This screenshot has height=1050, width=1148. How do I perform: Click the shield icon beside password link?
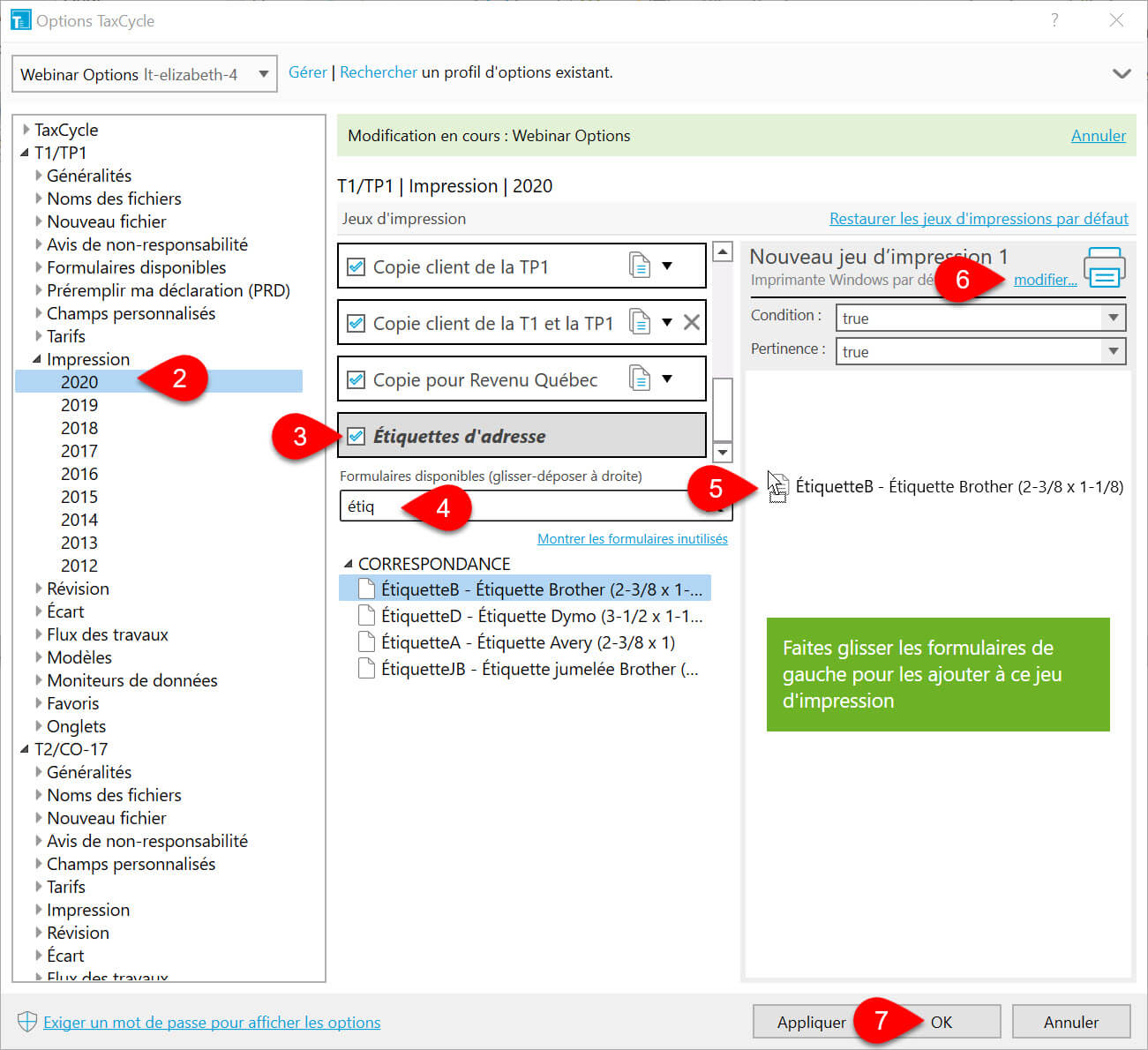(27, 1022)
